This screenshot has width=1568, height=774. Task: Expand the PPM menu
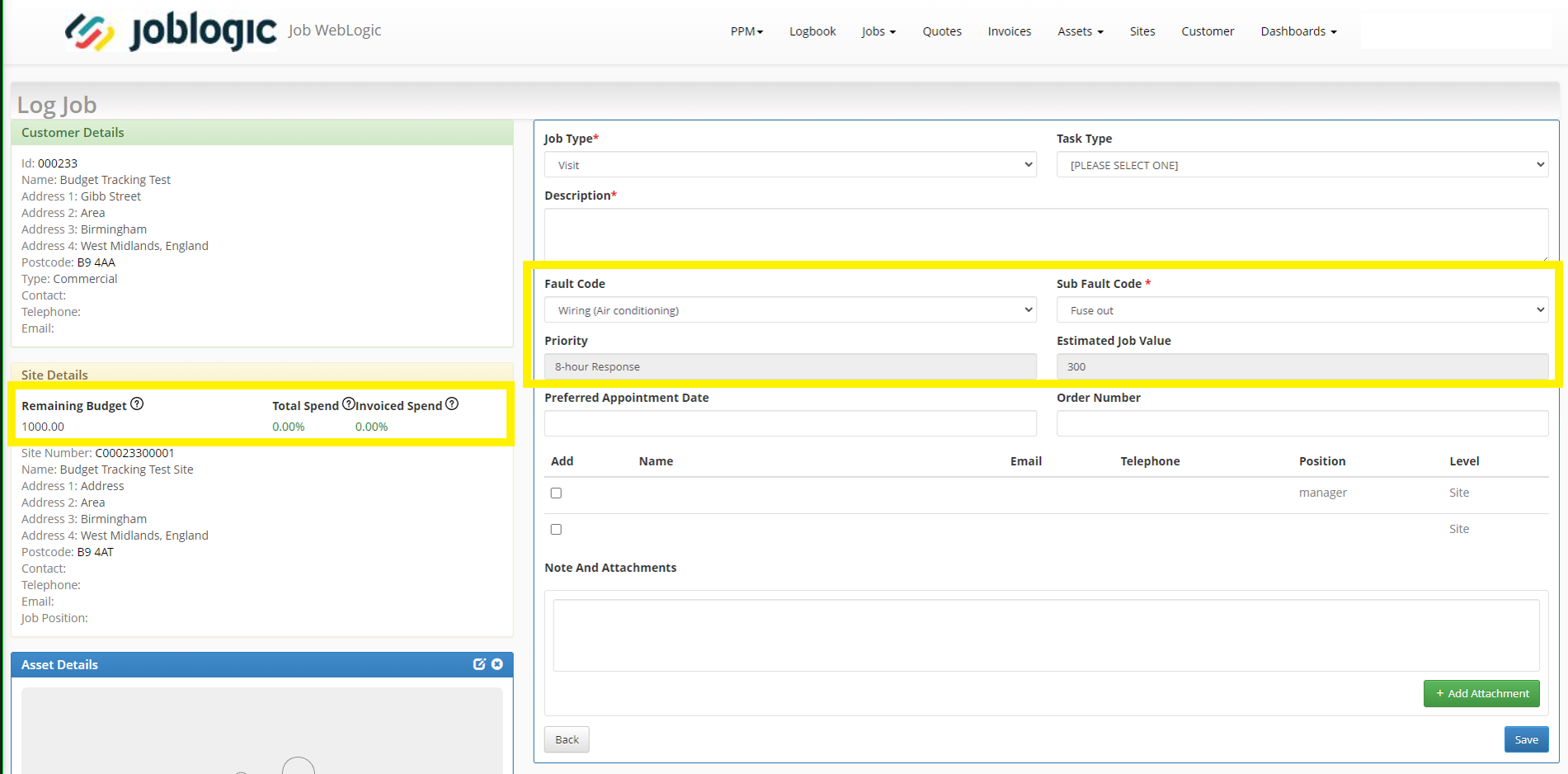point(746,31)
